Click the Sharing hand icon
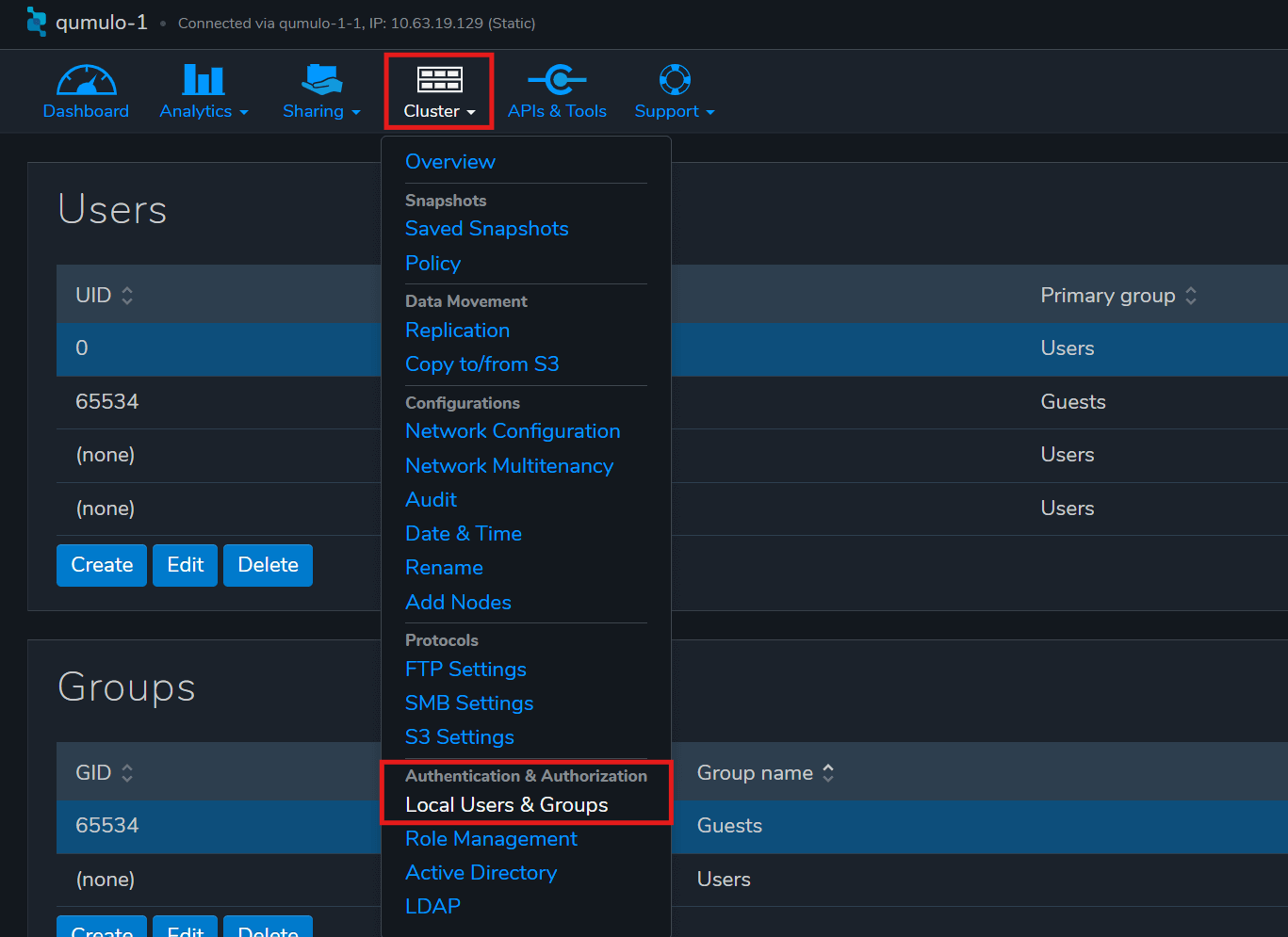The width and height of the screenshot is (1288, 937). pos(321,80)
